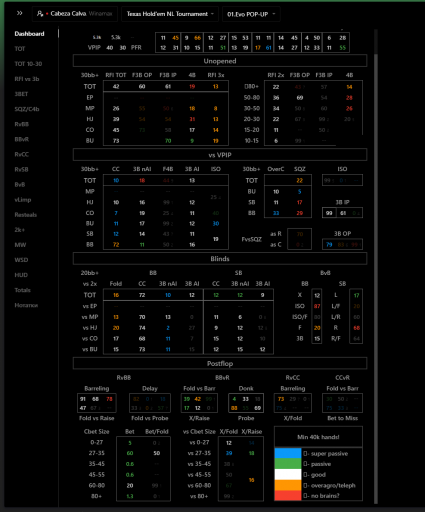Switch to the TOT 10-30 tab
Image resolution: width=425 pixels, height=512 pixels.
point(28,64)
